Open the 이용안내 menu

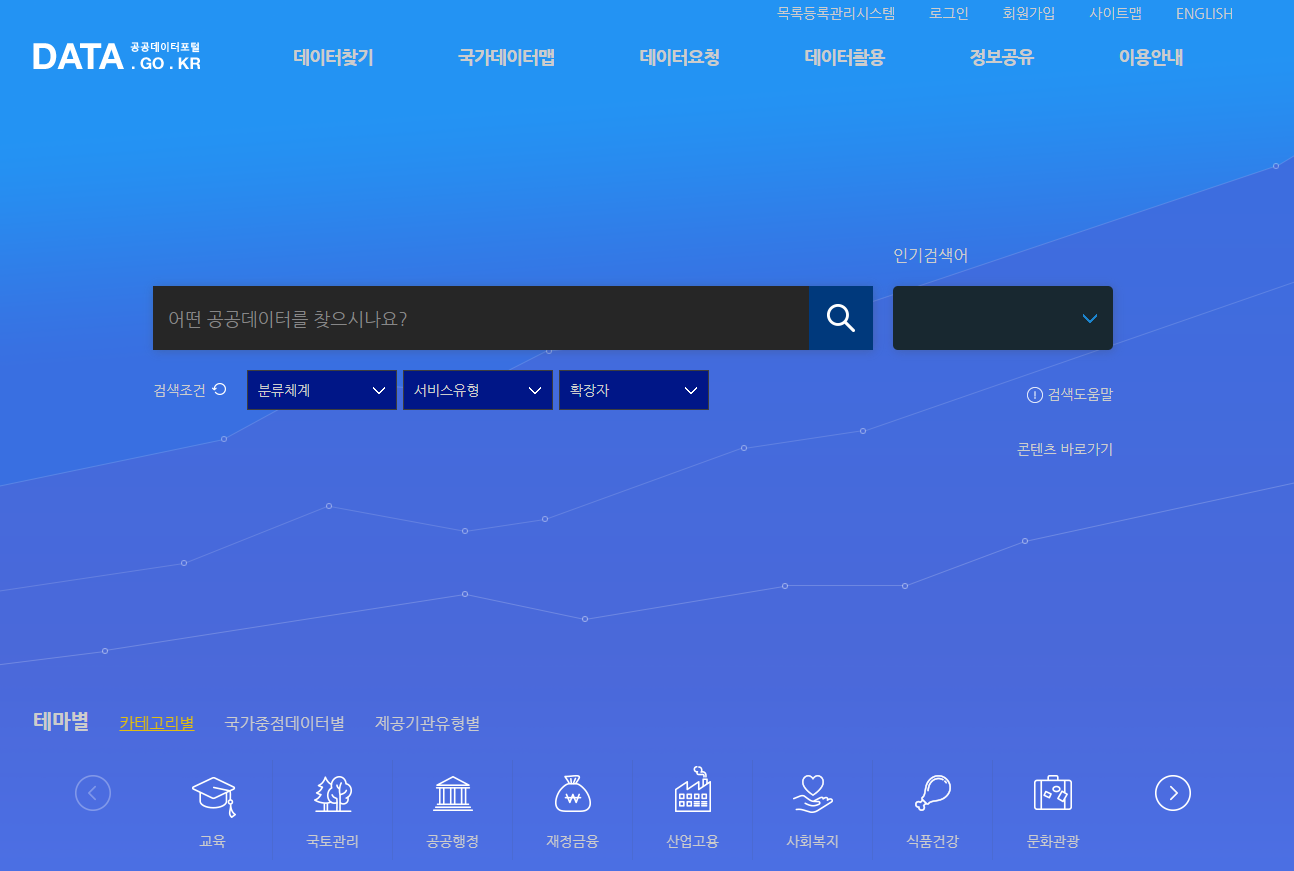(x=1150, y=57)
